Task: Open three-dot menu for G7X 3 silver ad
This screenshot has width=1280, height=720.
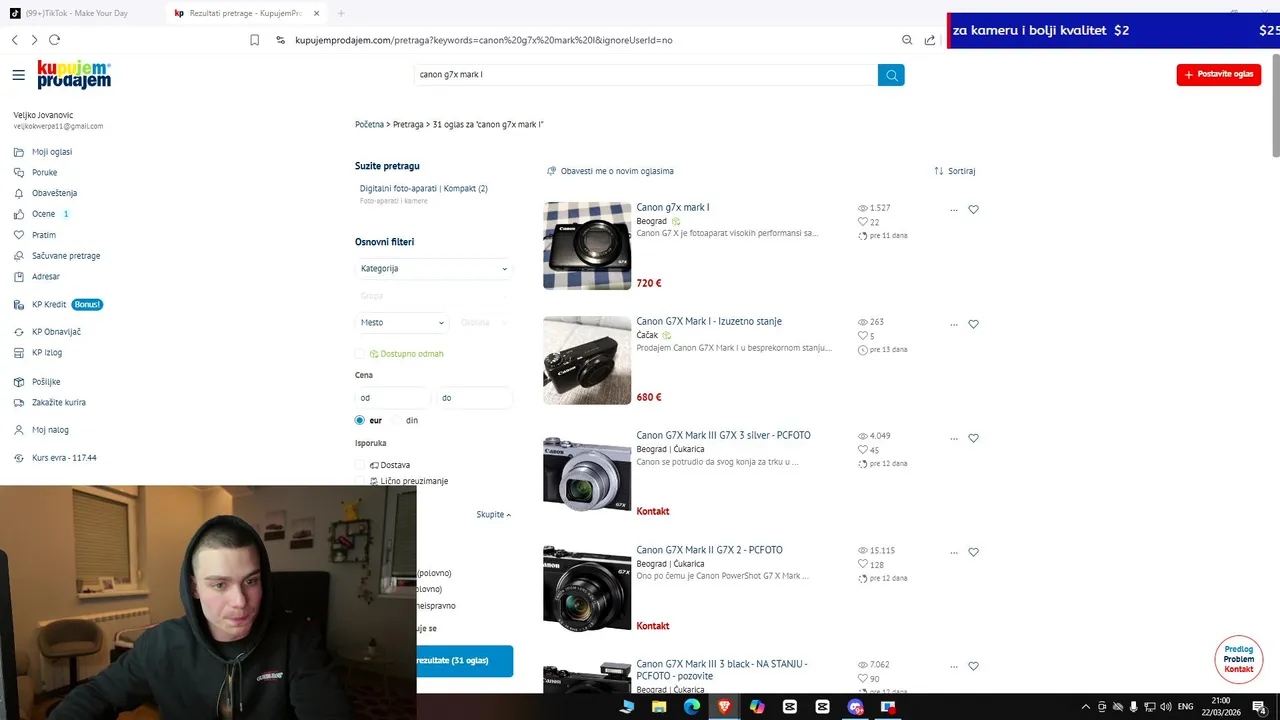Action: point(954,438)
